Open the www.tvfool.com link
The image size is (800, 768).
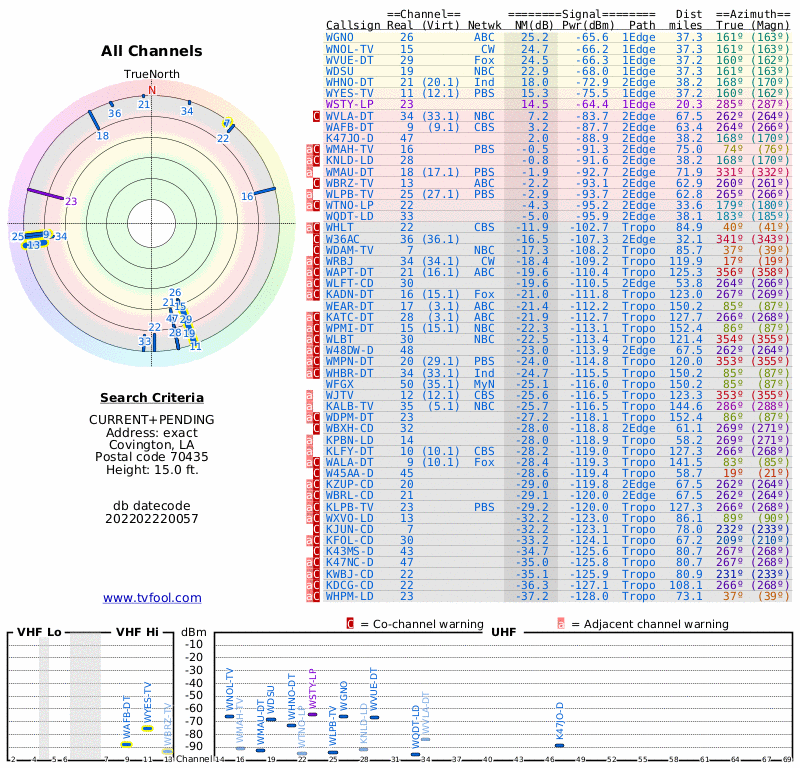[152, 598]
